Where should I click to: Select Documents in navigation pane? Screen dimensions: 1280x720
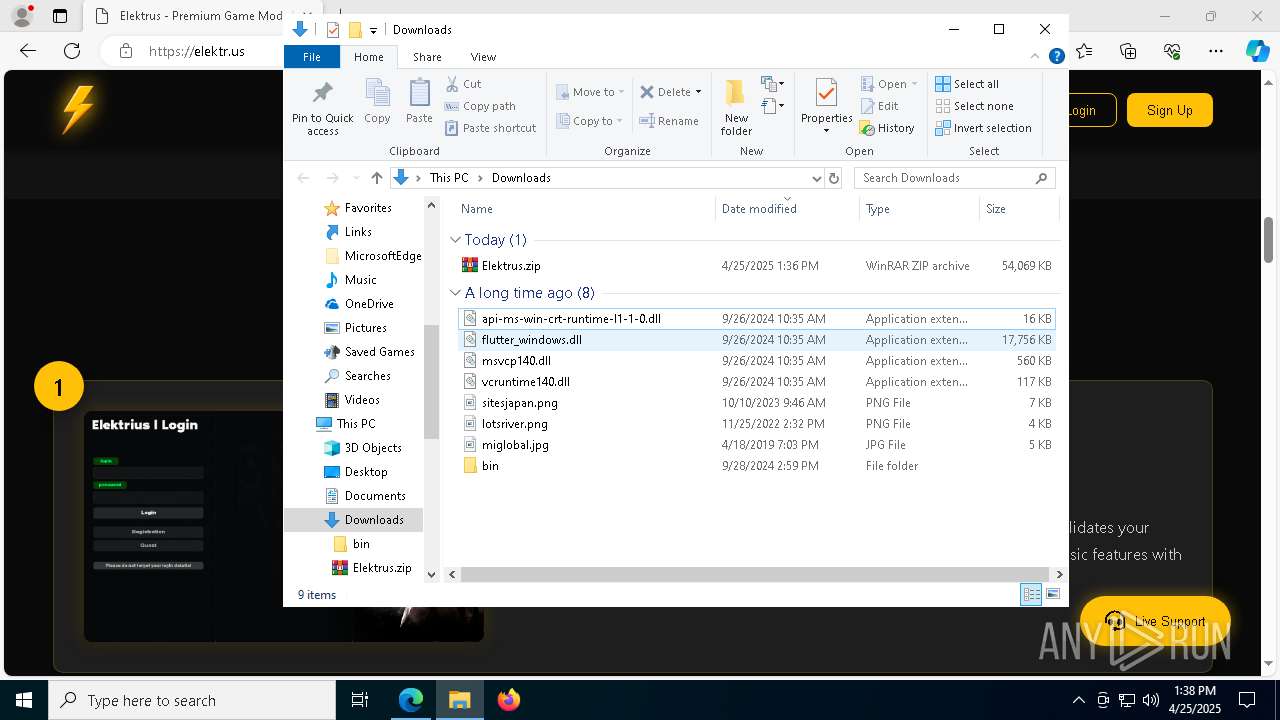tap(374, 496)
